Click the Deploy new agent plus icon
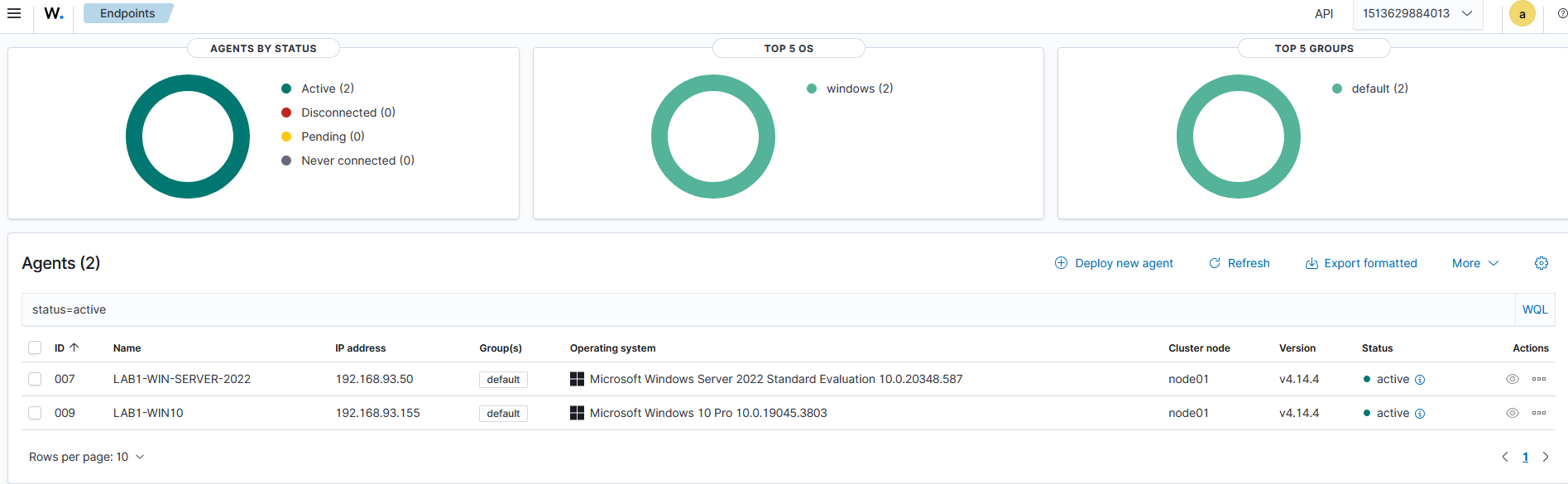1568x484 pixels. 1062,263
